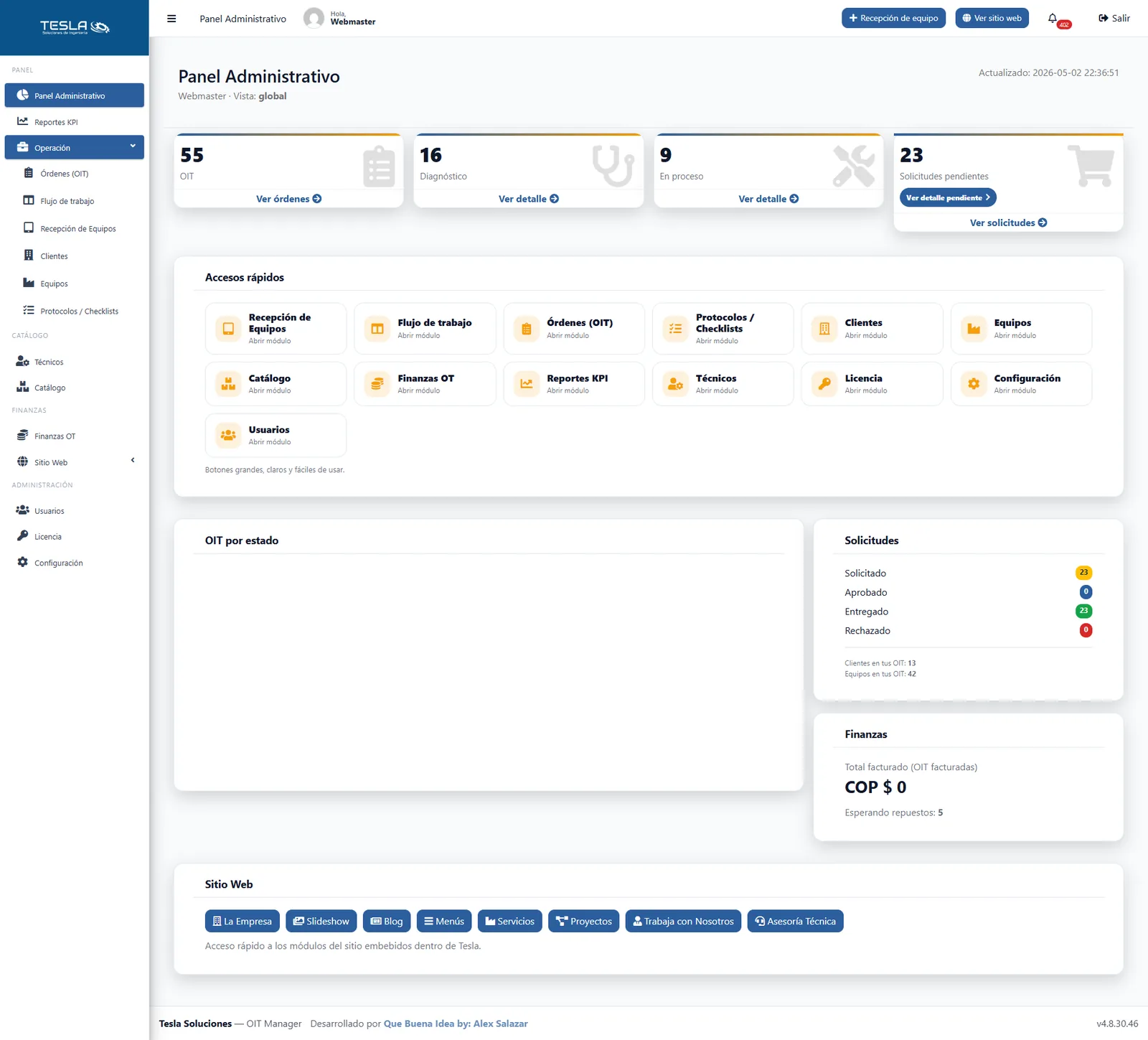
Task: Click the Webmaster user avatar icon
Action: pyautogui.click(x=314, y=18)
